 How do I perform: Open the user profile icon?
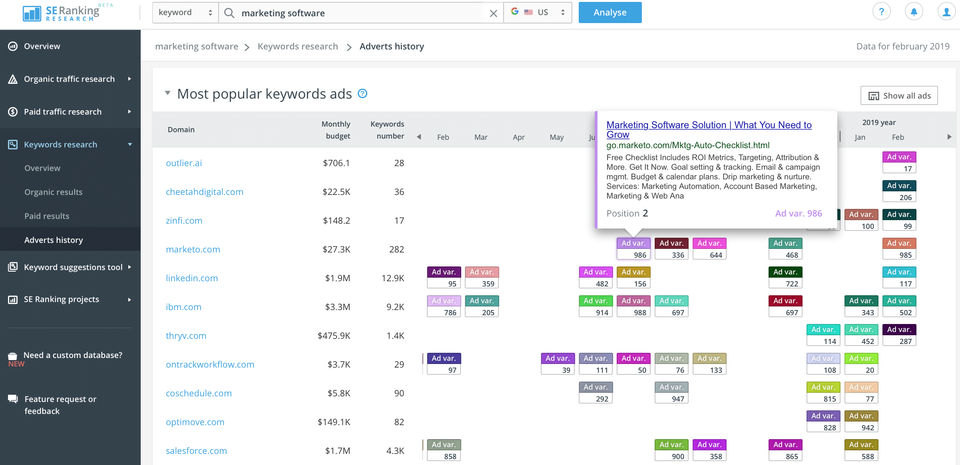click(945, 12)
